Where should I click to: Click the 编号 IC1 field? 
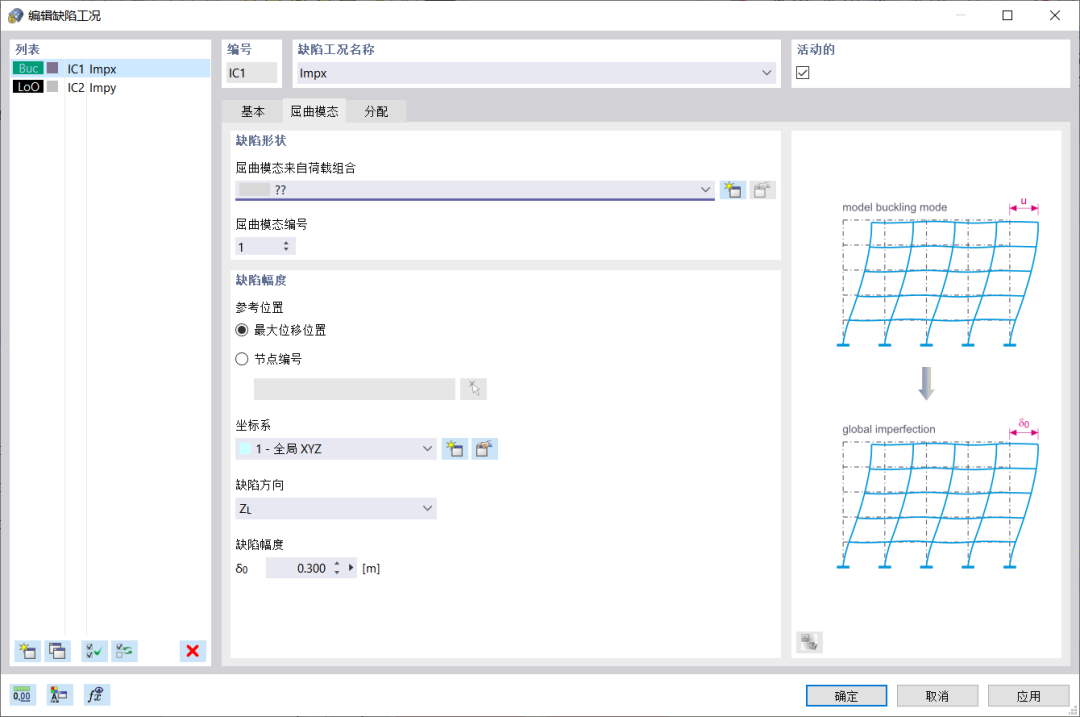tap(251, 73)
